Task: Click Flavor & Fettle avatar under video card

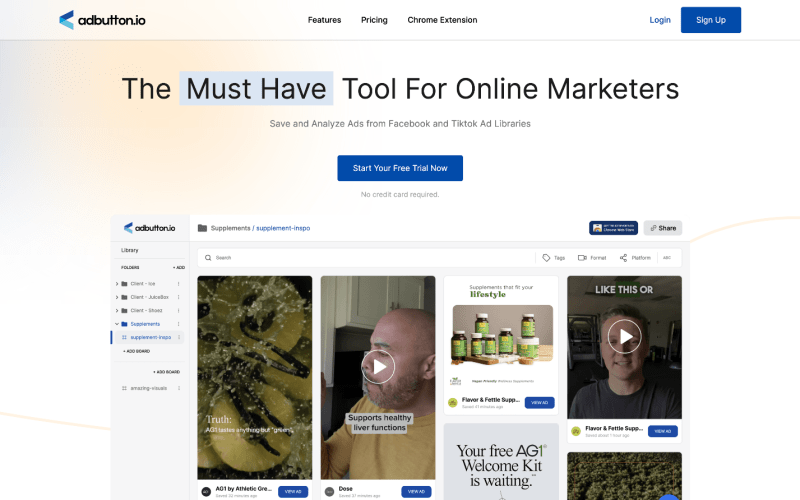Action: [x=576, y=431]
